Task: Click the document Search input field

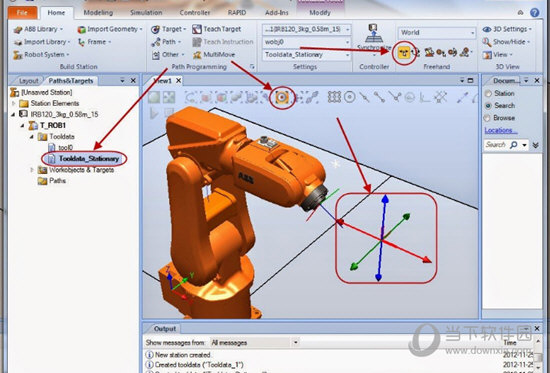Action: 496,145
